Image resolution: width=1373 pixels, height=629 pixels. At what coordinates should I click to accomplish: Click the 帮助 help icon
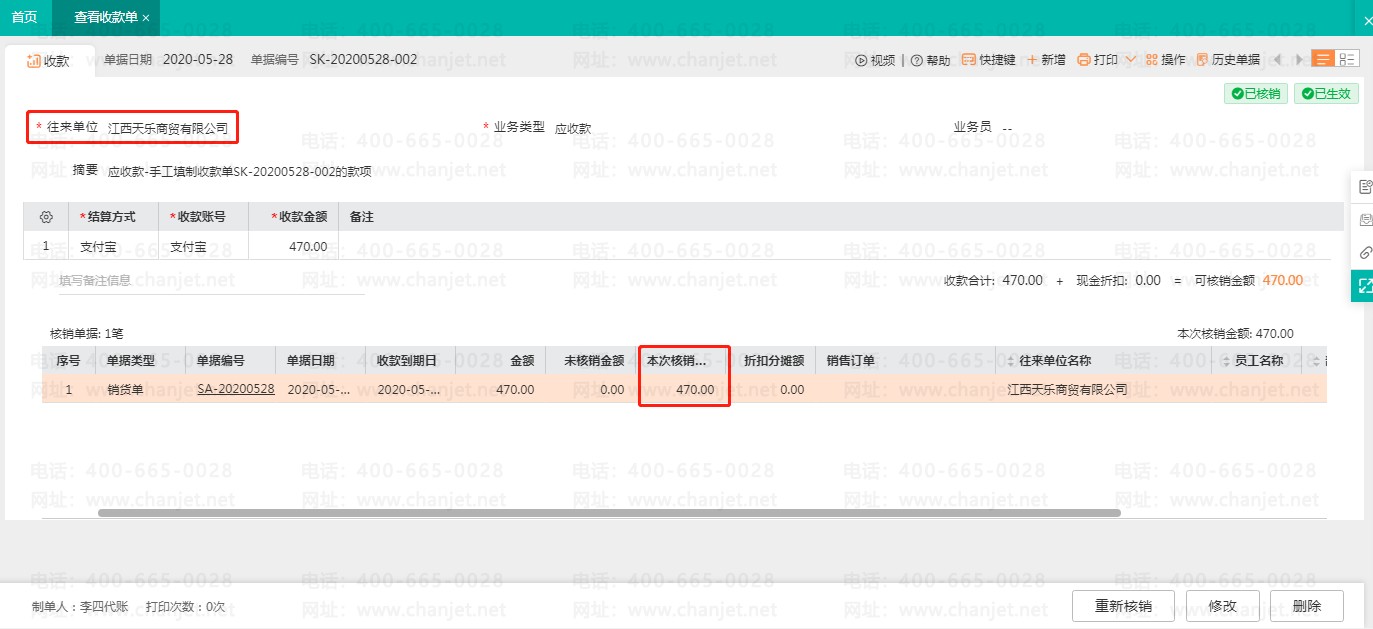[x=917, y=60]
